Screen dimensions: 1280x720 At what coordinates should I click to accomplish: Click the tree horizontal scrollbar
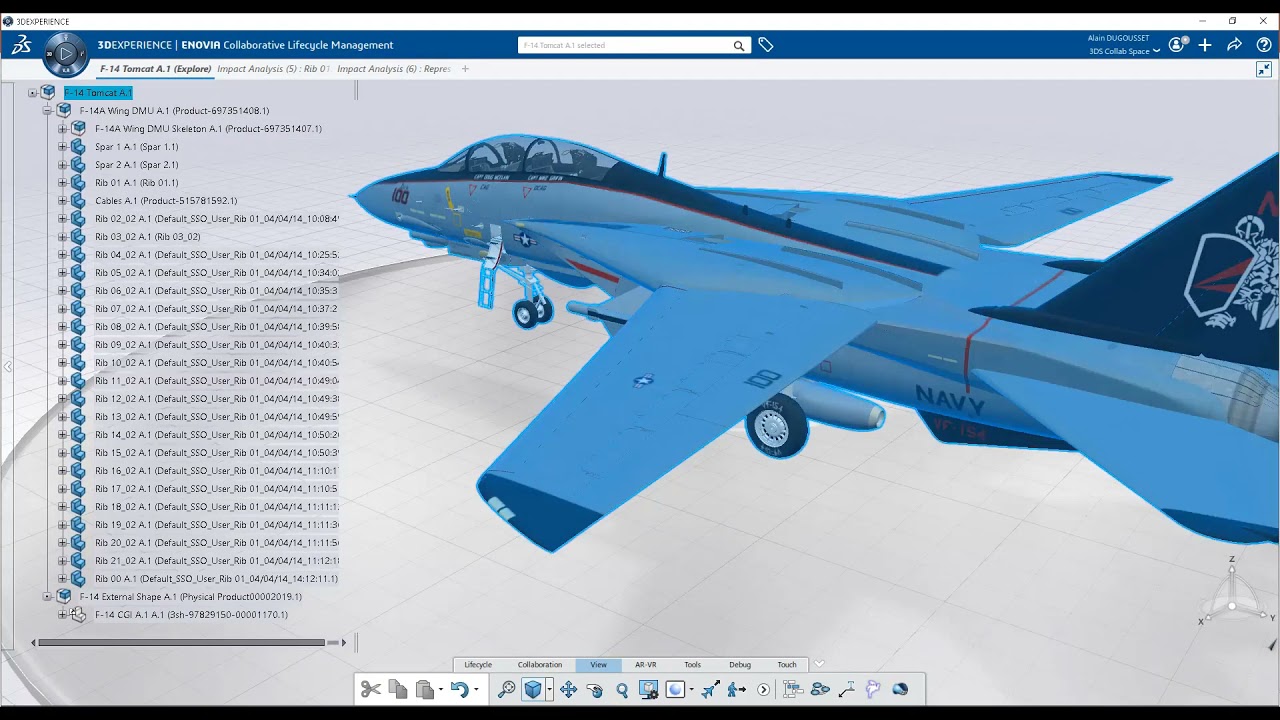point(181,642)
